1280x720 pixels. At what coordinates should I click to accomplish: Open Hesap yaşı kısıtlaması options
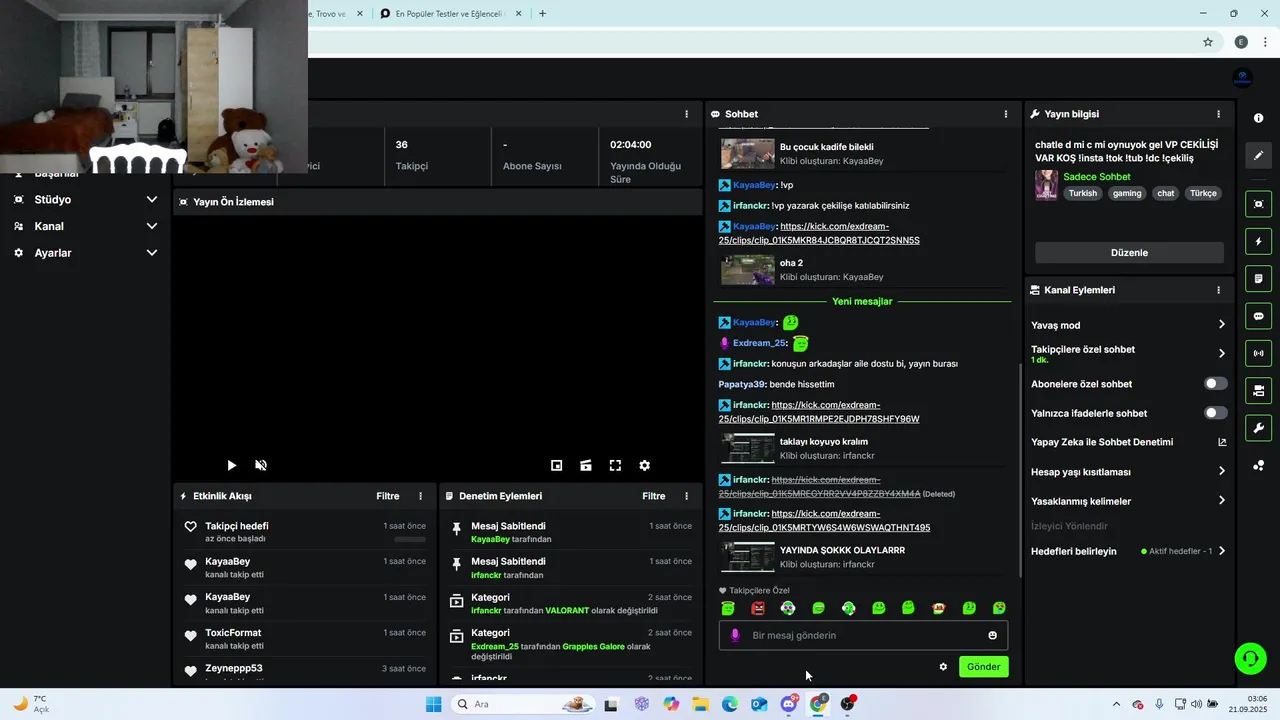[x=1128, y=472]
